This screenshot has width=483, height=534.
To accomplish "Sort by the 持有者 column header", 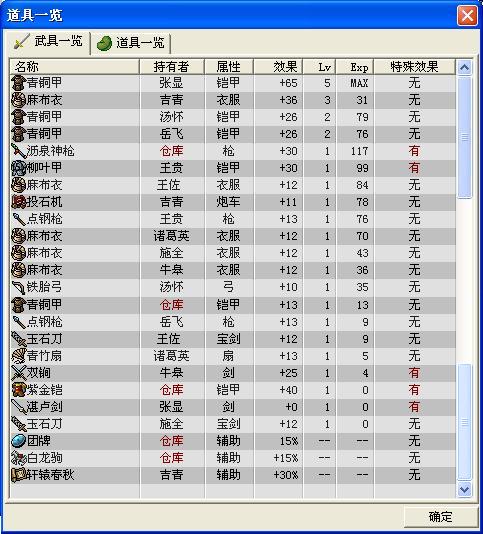I will [172, 67].
